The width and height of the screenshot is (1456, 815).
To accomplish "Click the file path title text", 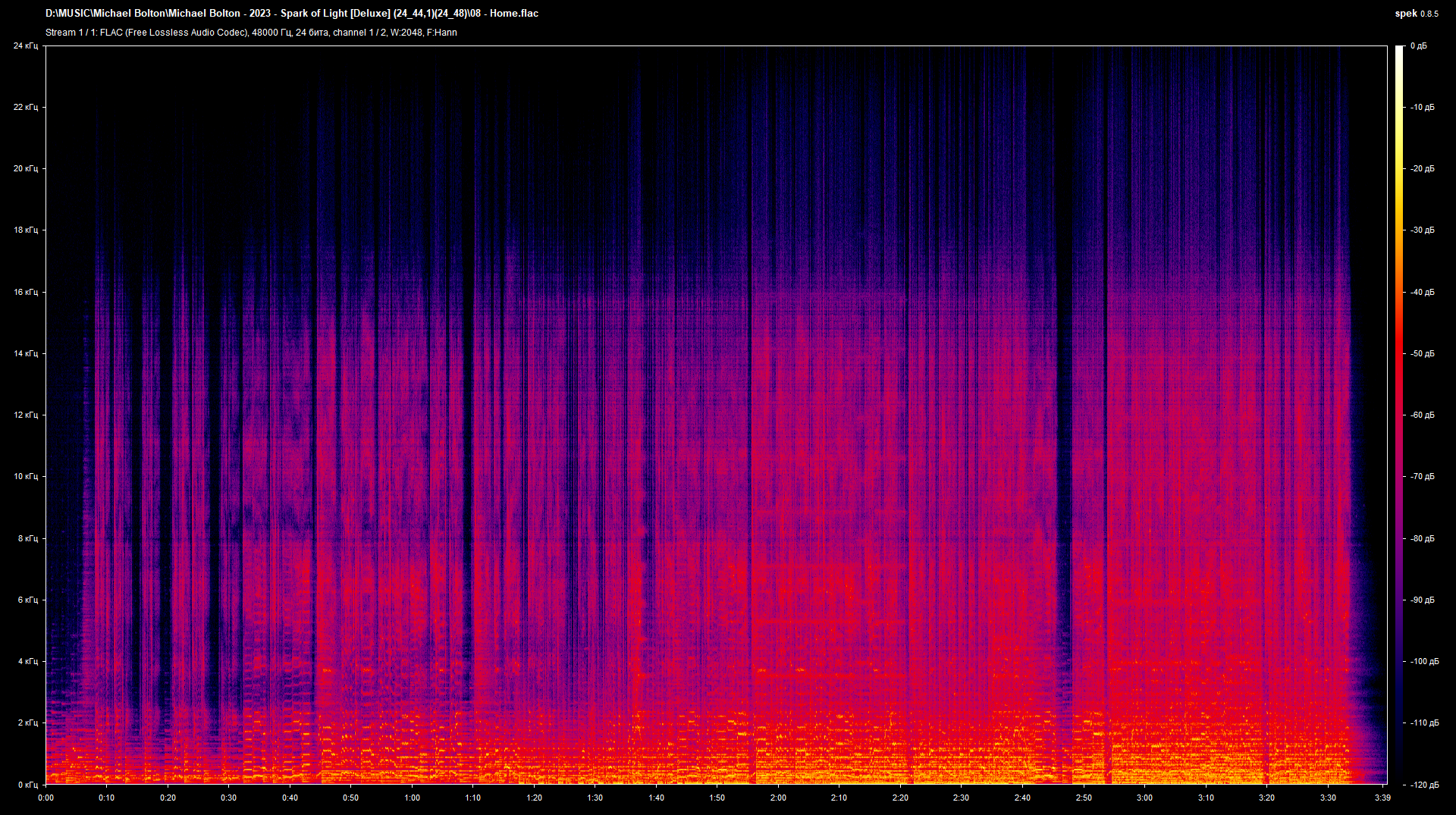I will (292, 14).
